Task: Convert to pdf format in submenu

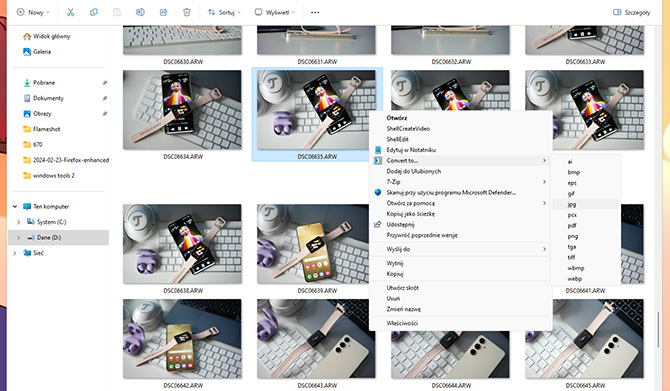Action: click(585, 226)
